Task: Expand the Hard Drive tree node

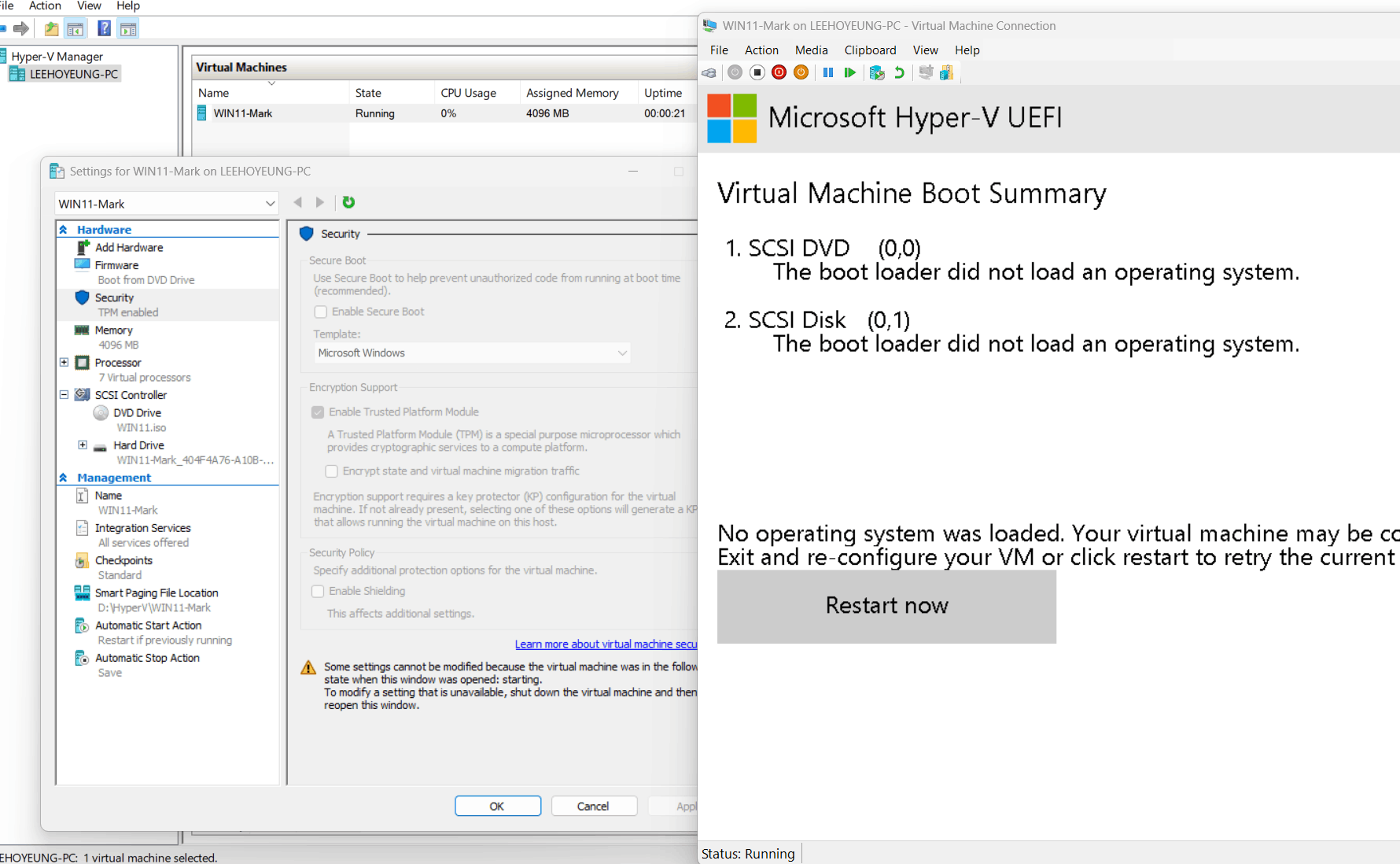Action: click(x=83, y=445)
